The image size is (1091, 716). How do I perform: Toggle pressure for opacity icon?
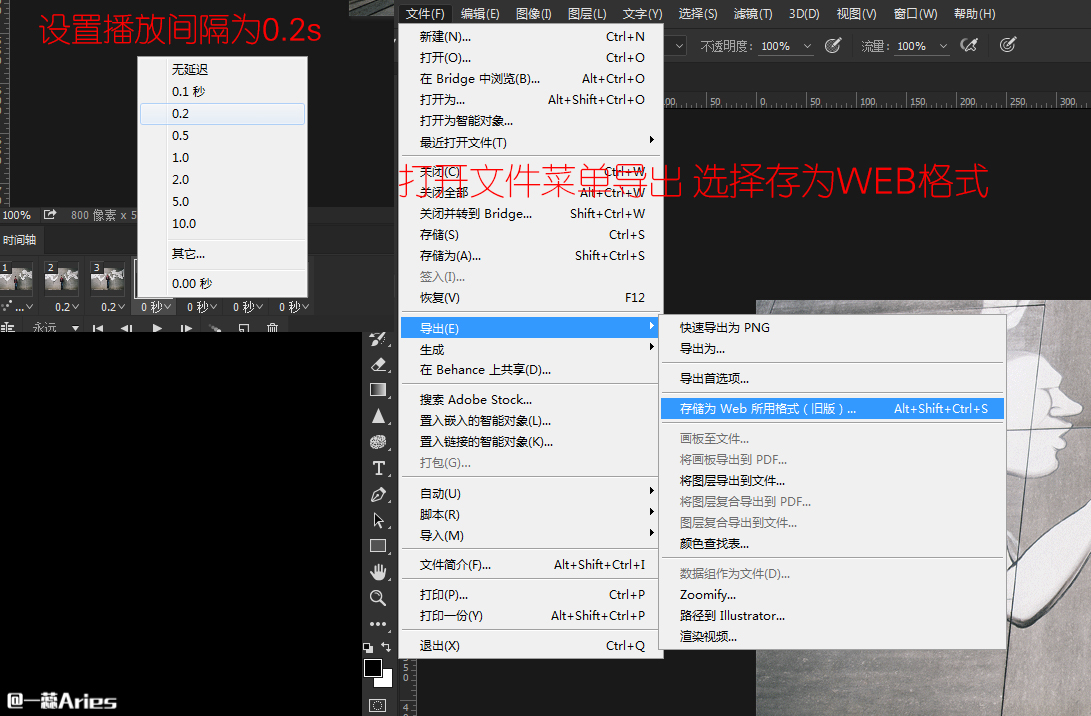point(832,45)
